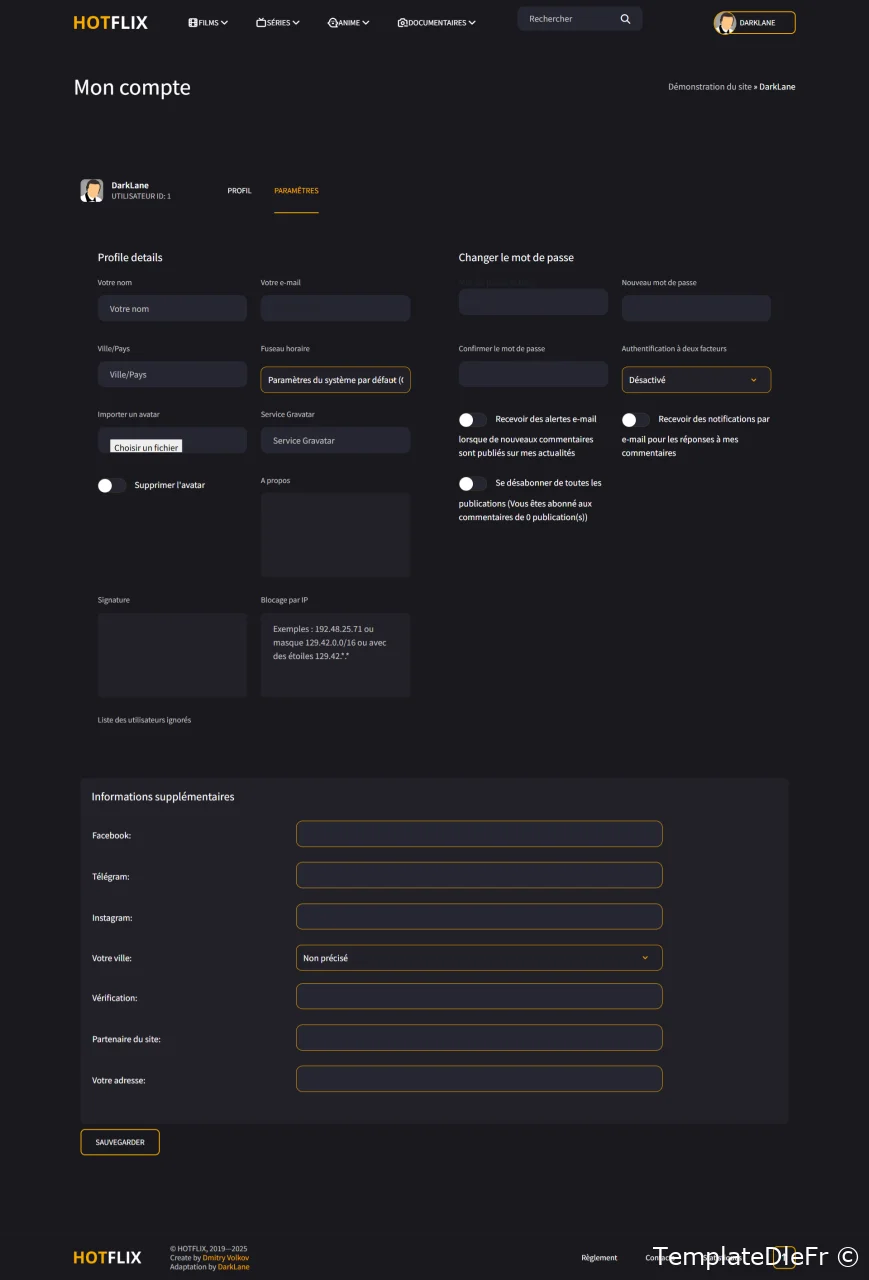Expand the Votre ville dropdown

tap(479, 958)
